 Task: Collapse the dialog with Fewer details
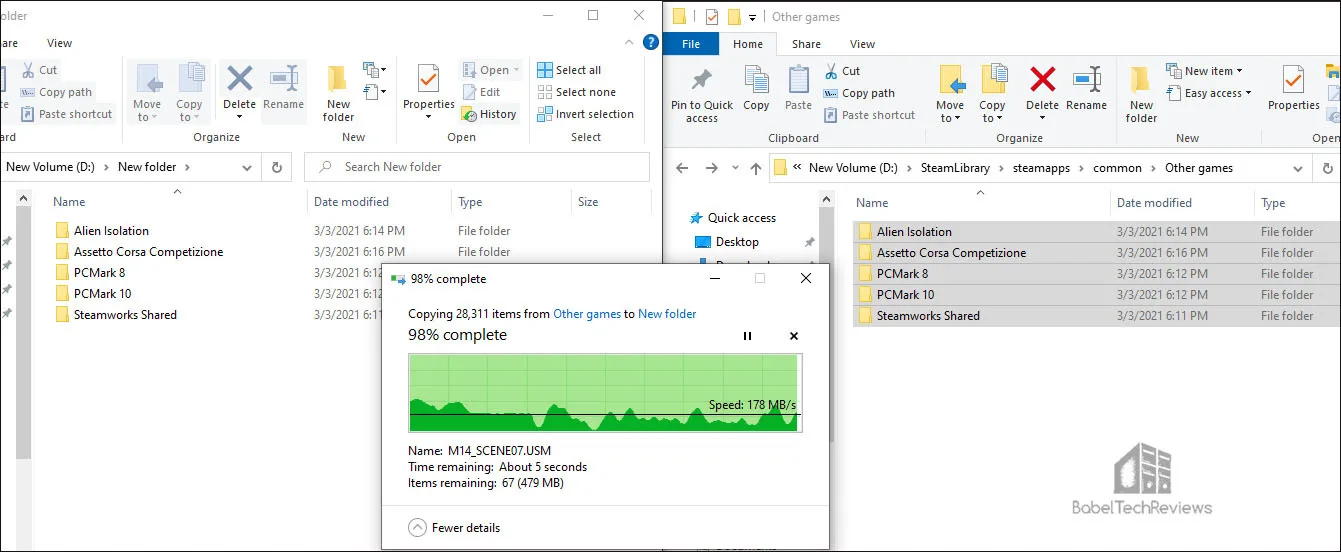click(455, 527)
